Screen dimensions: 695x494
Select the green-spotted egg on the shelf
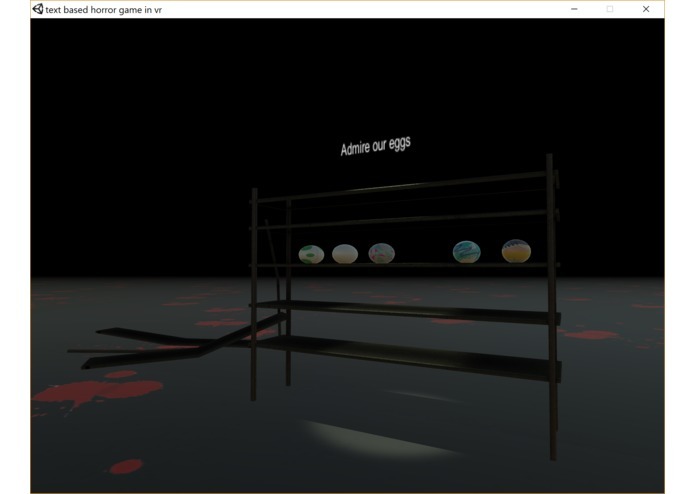point(311,254)
